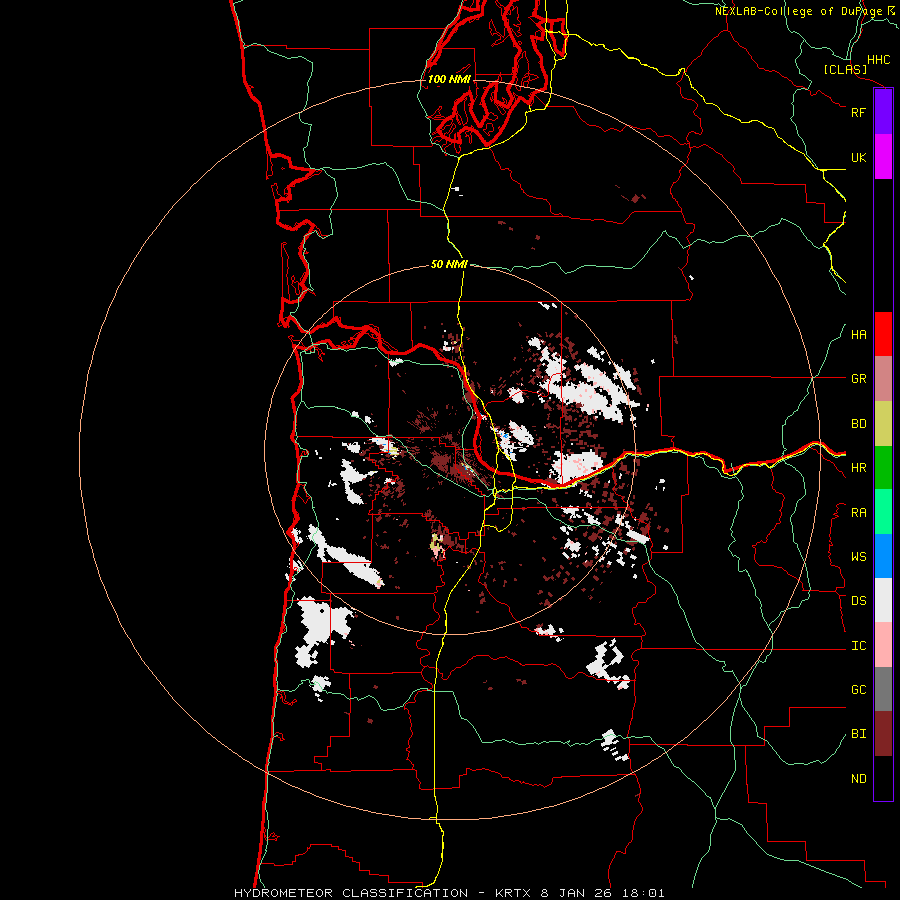Click the WS legend label

[859, 557]
